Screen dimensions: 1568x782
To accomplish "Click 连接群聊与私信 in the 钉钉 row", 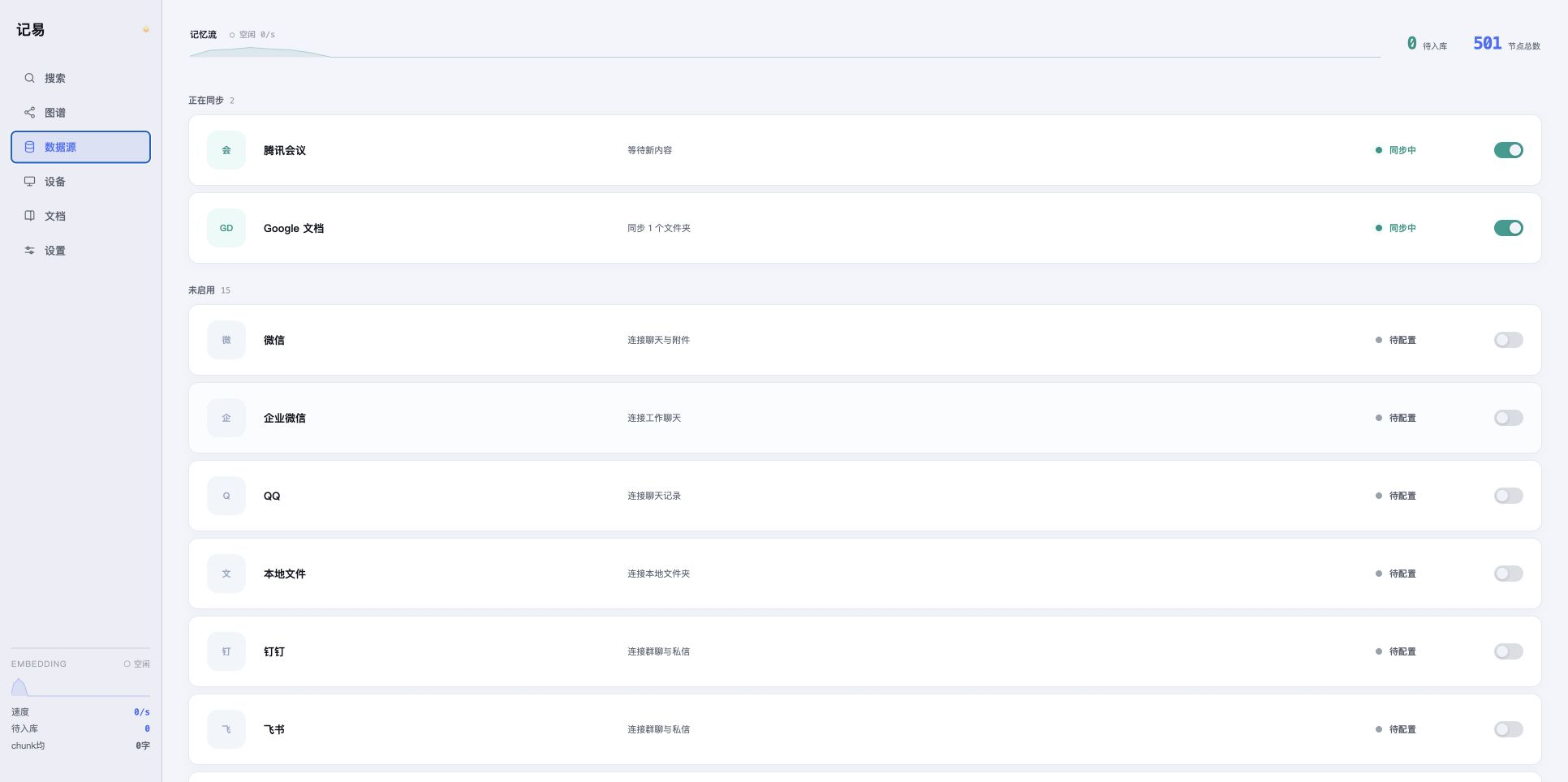I will click(x=658, y=651).
